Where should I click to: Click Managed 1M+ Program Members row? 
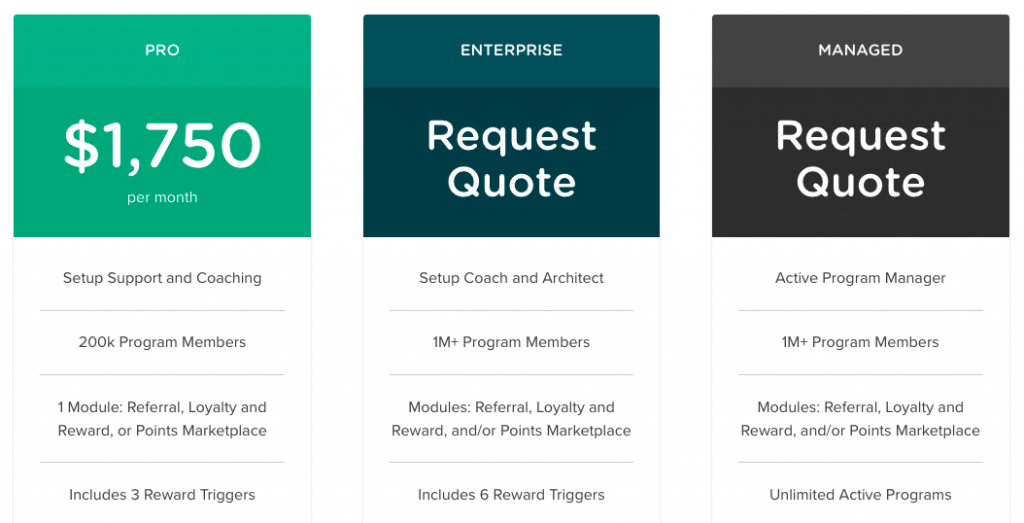[860, 342]
